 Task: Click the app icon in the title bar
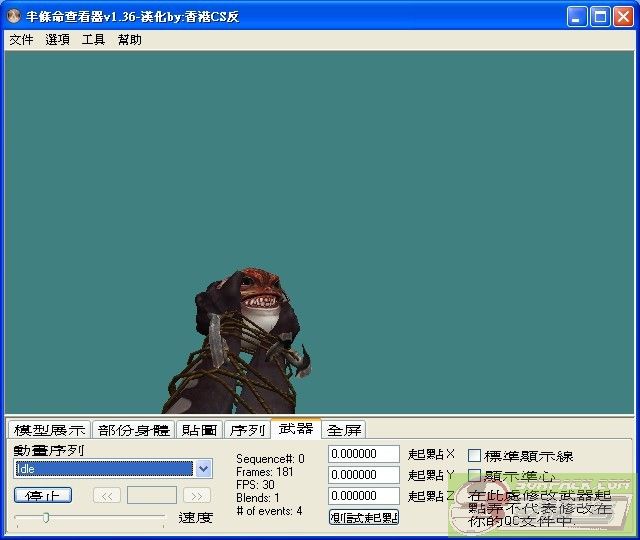(x=14, y=17)
